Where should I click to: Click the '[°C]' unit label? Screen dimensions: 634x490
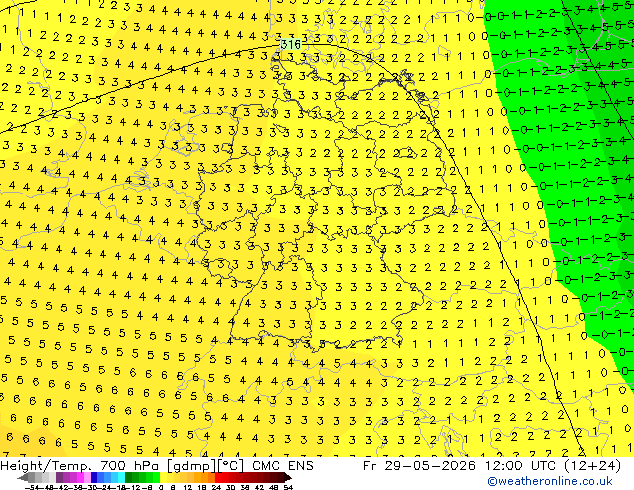coord(231,466)
